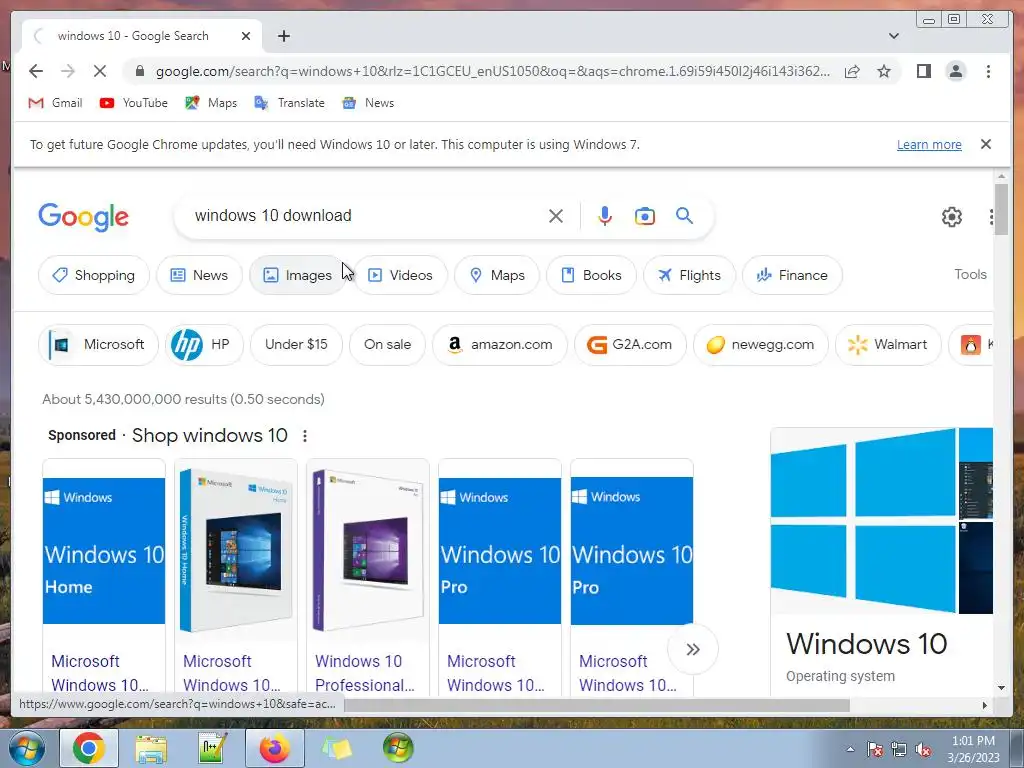Switch to Flights results
The width and height of the screenshot is (1024, 768).
click(x=689, y=275)
